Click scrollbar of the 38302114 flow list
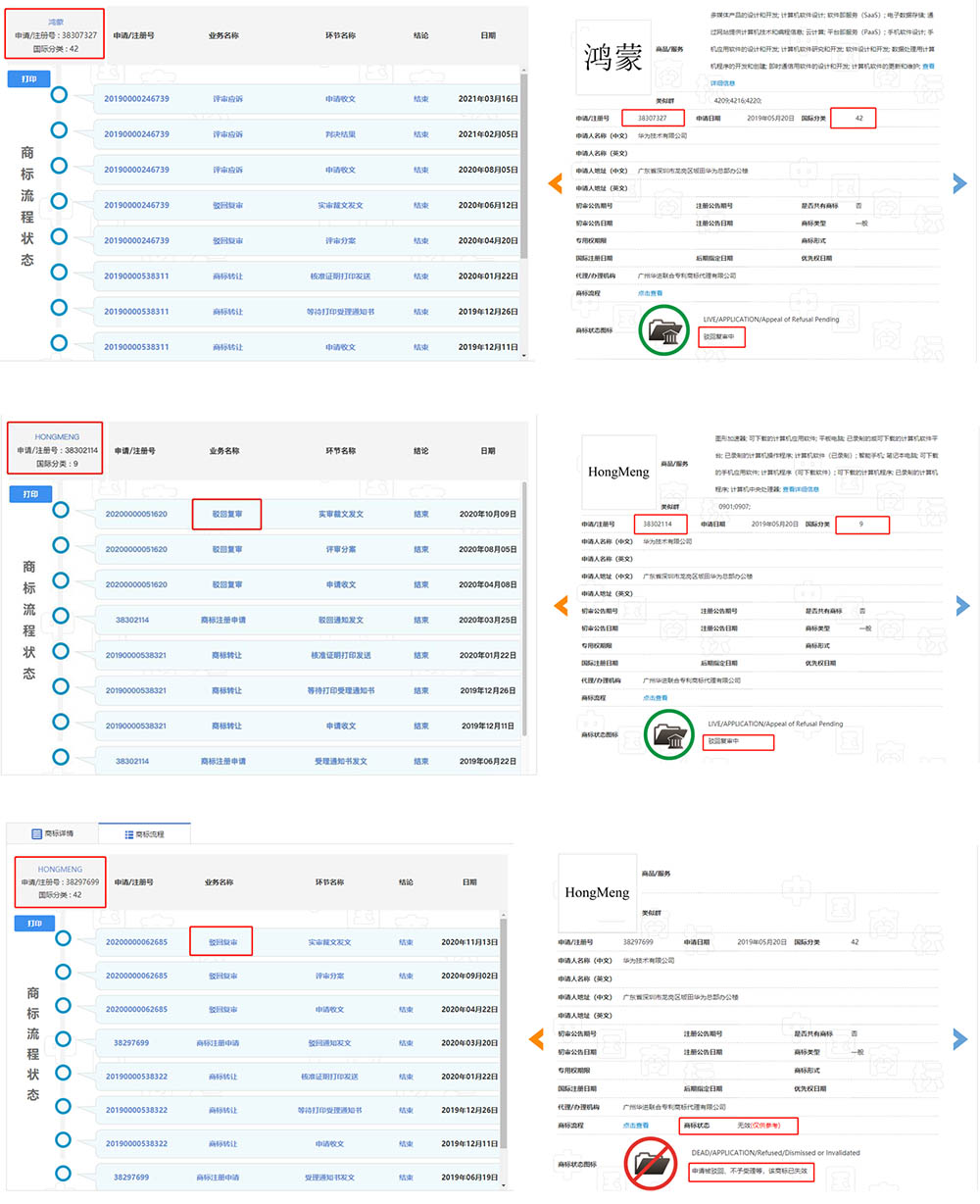 tap(524, 608)
